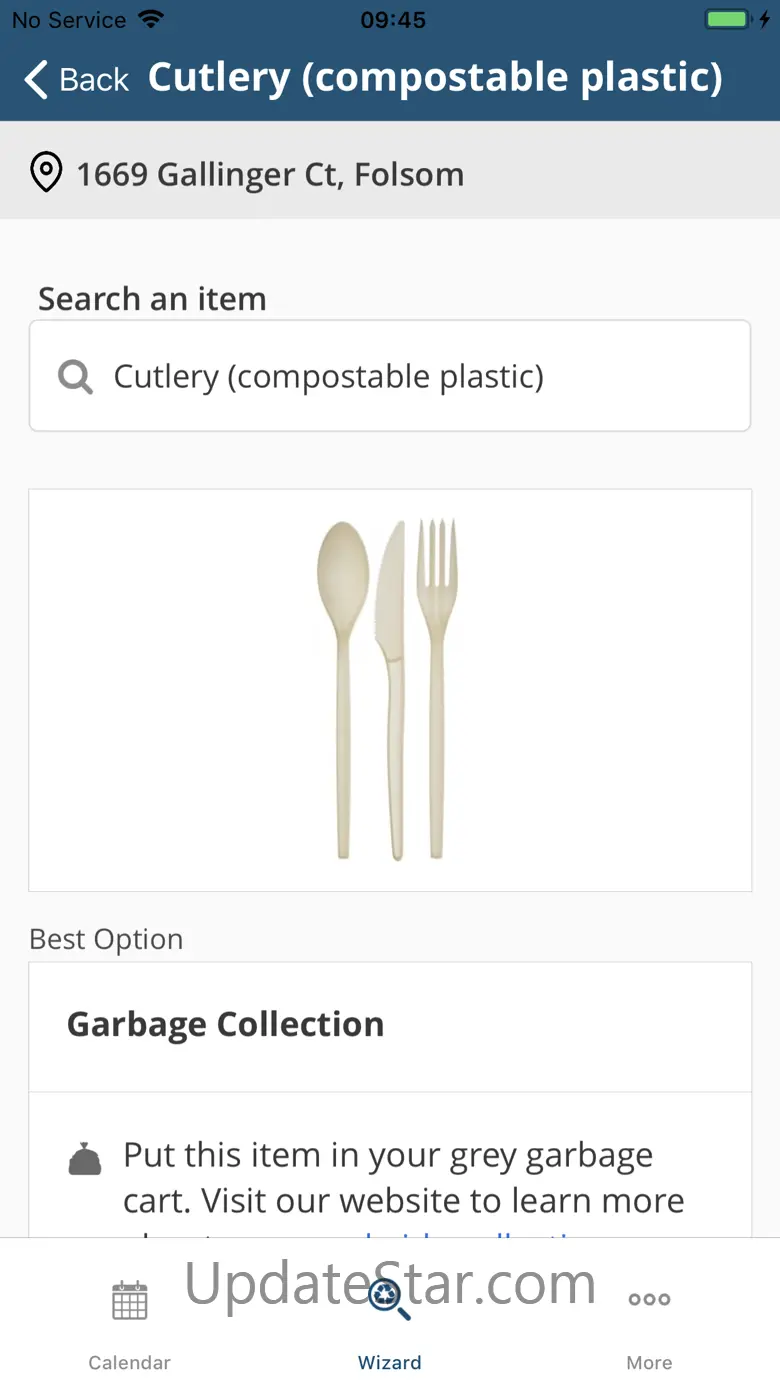Switch to the Calendar tab label
Viewport: 780px width, 1387px height.
[129, 1362]
